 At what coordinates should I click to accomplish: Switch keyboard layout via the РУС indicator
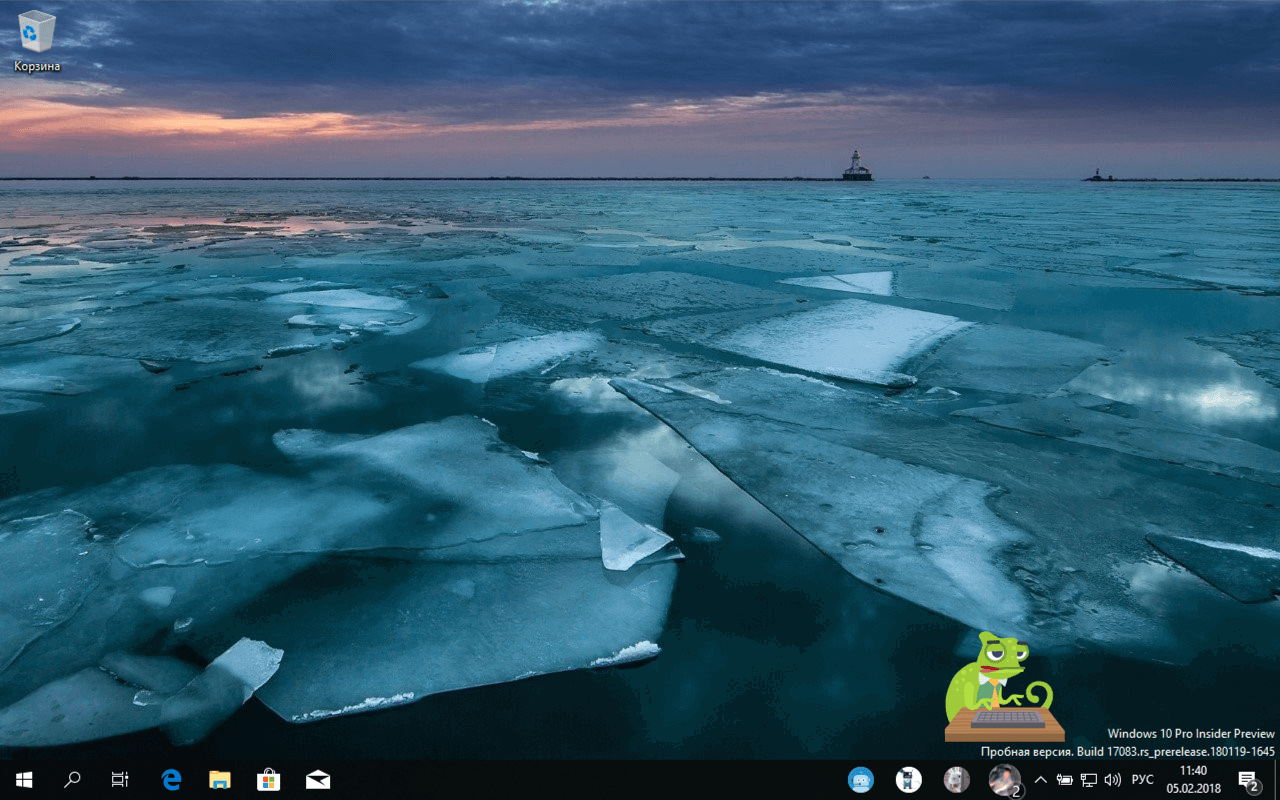click(1141, 779)
